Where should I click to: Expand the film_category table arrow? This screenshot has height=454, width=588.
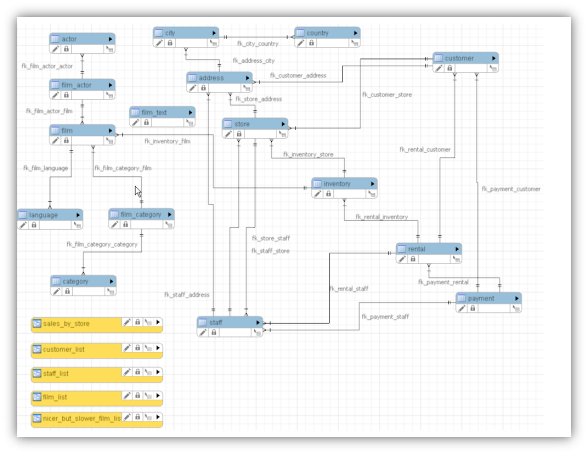click(170, 214)
